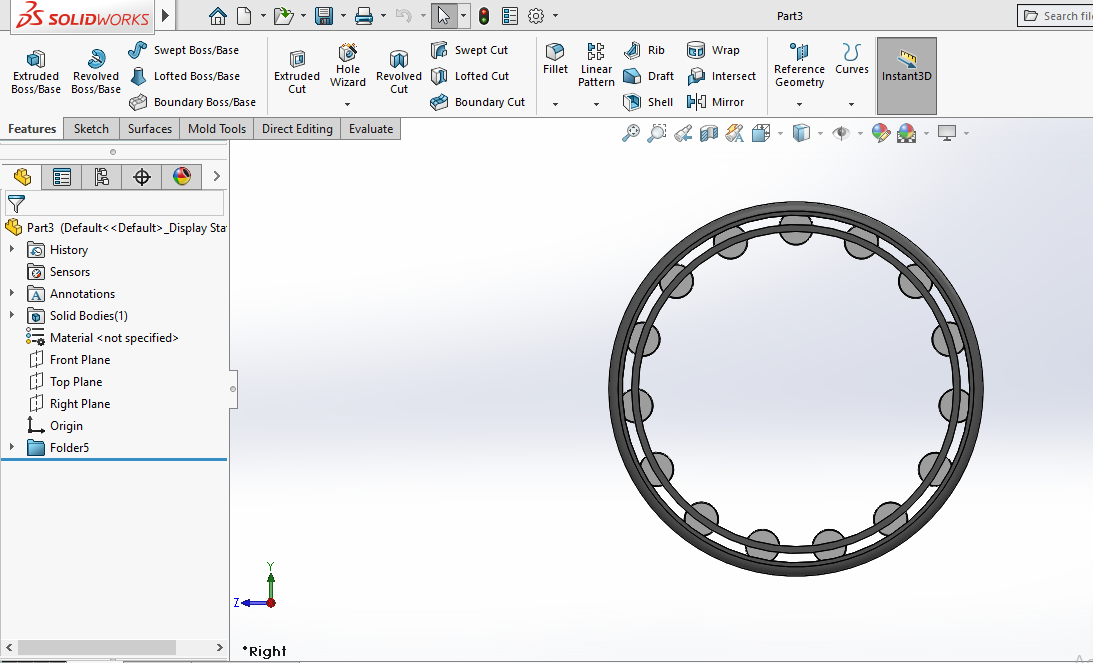
Task: Click the Save icon
Action: point(324,16)
